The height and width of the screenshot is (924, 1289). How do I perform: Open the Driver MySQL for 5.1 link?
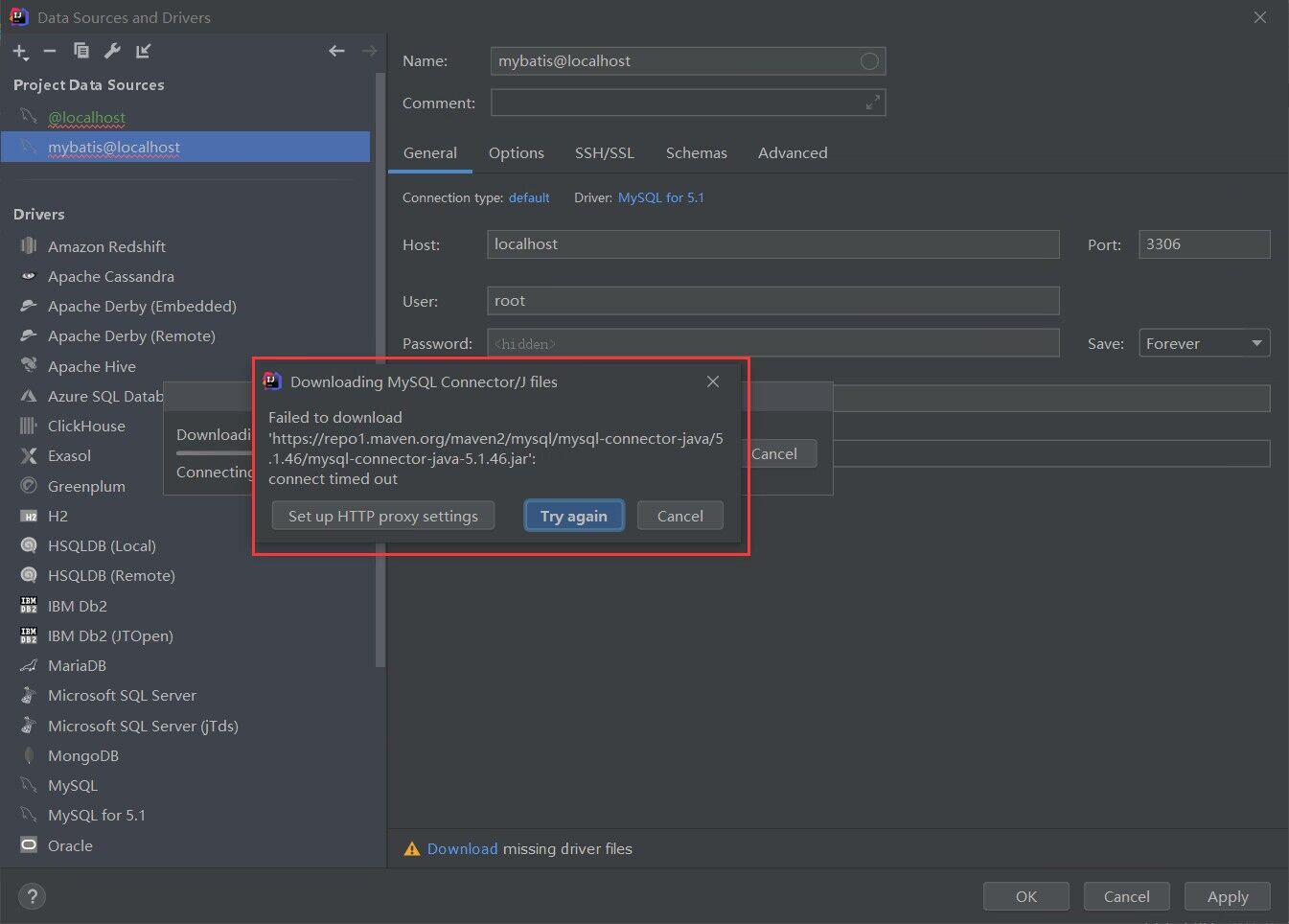(661, 197)
